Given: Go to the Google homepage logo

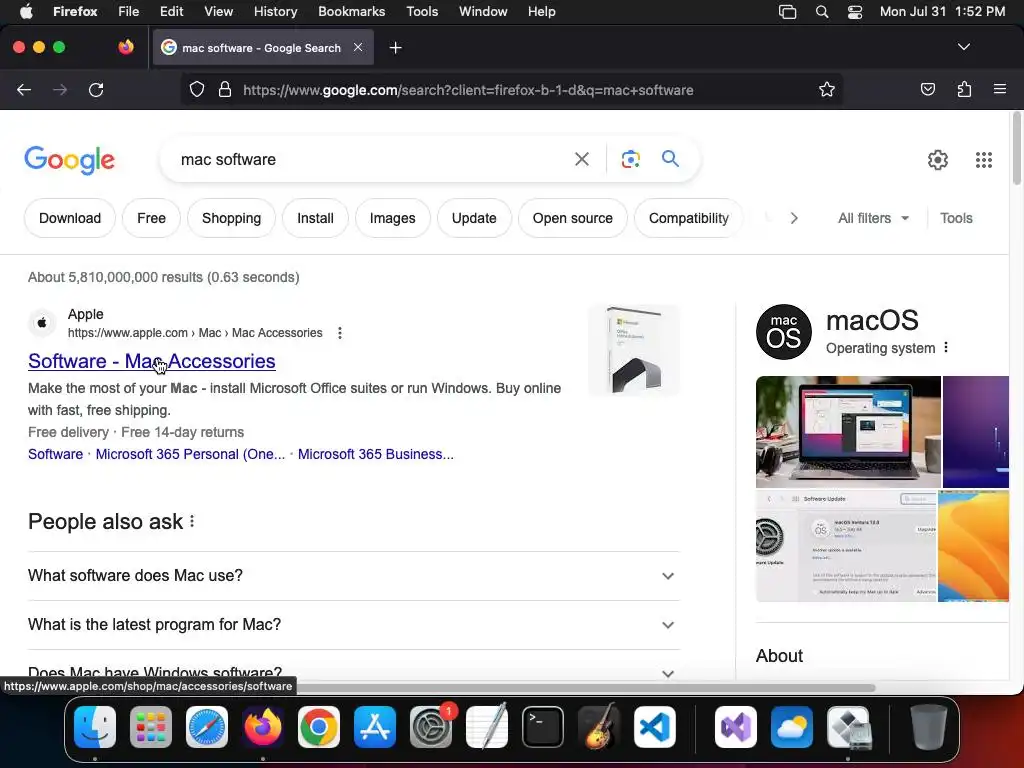Looking at the screenshot, I should point(69,161).
